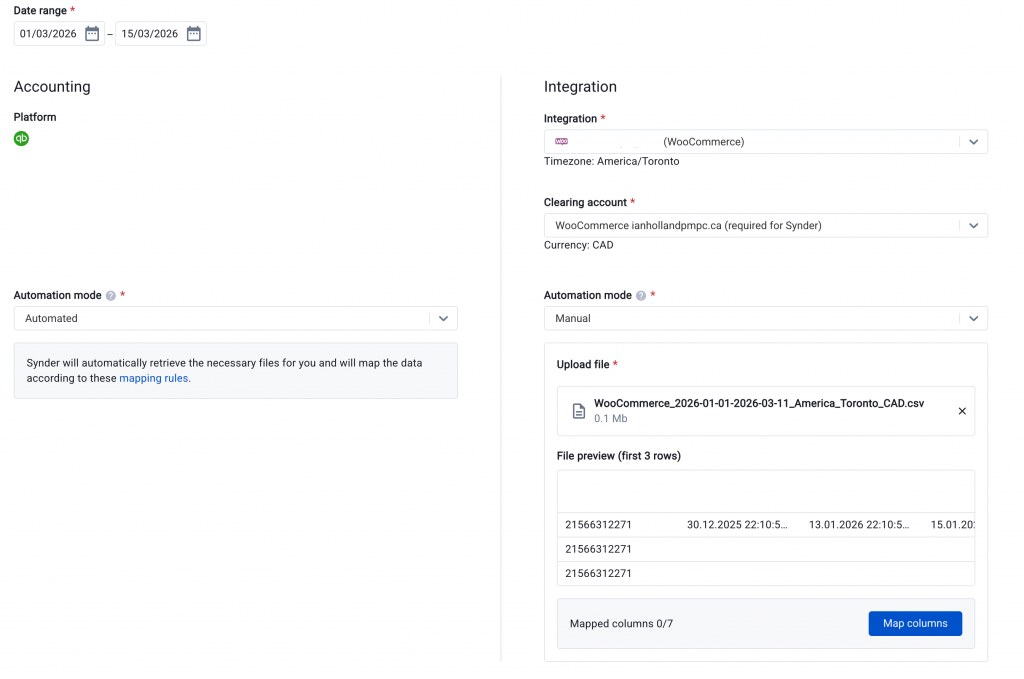Expand the Integration WooCommerce dropdown

click(973, 142)
